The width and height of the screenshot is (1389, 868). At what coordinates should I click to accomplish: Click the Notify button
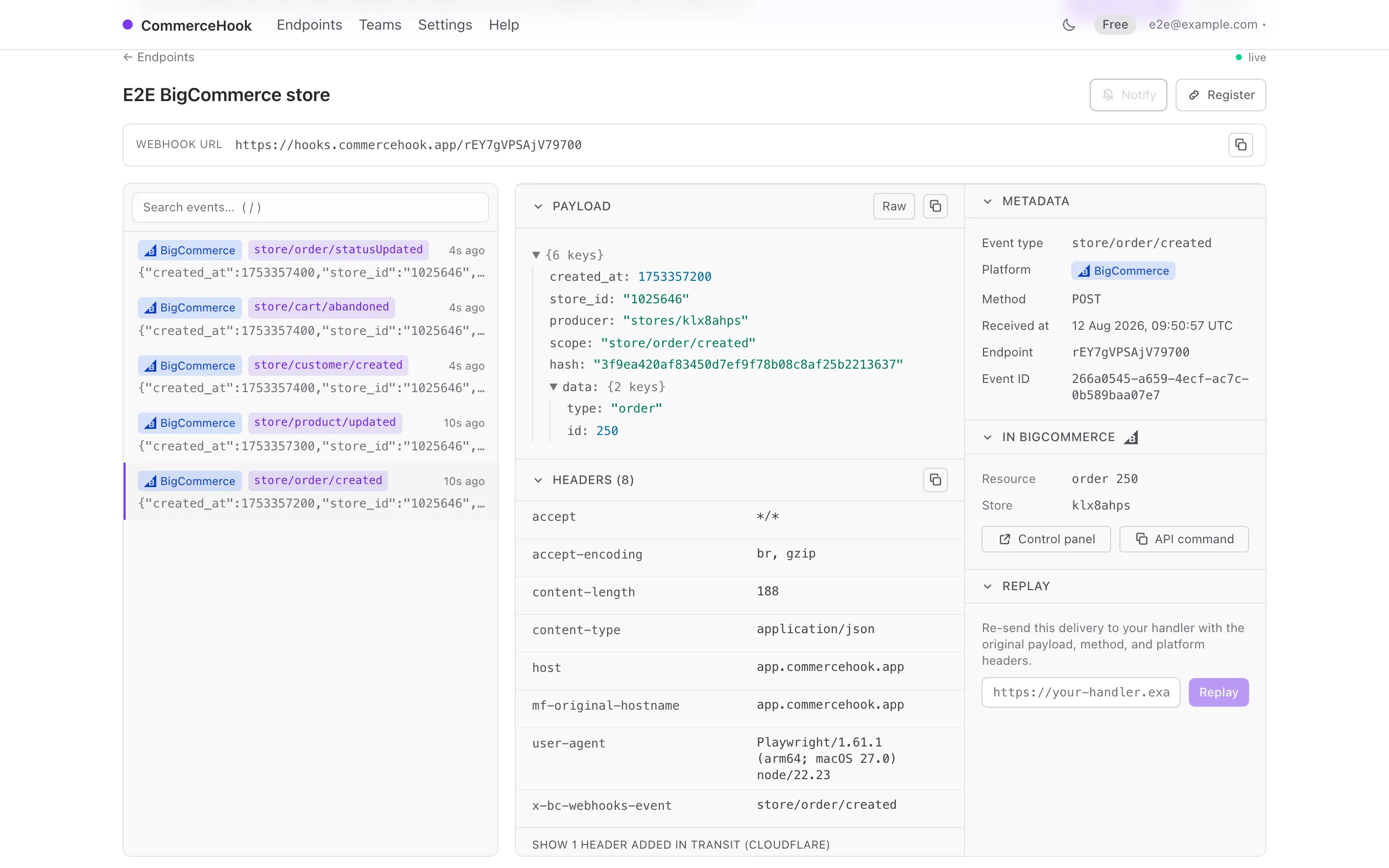[1128, 95]
